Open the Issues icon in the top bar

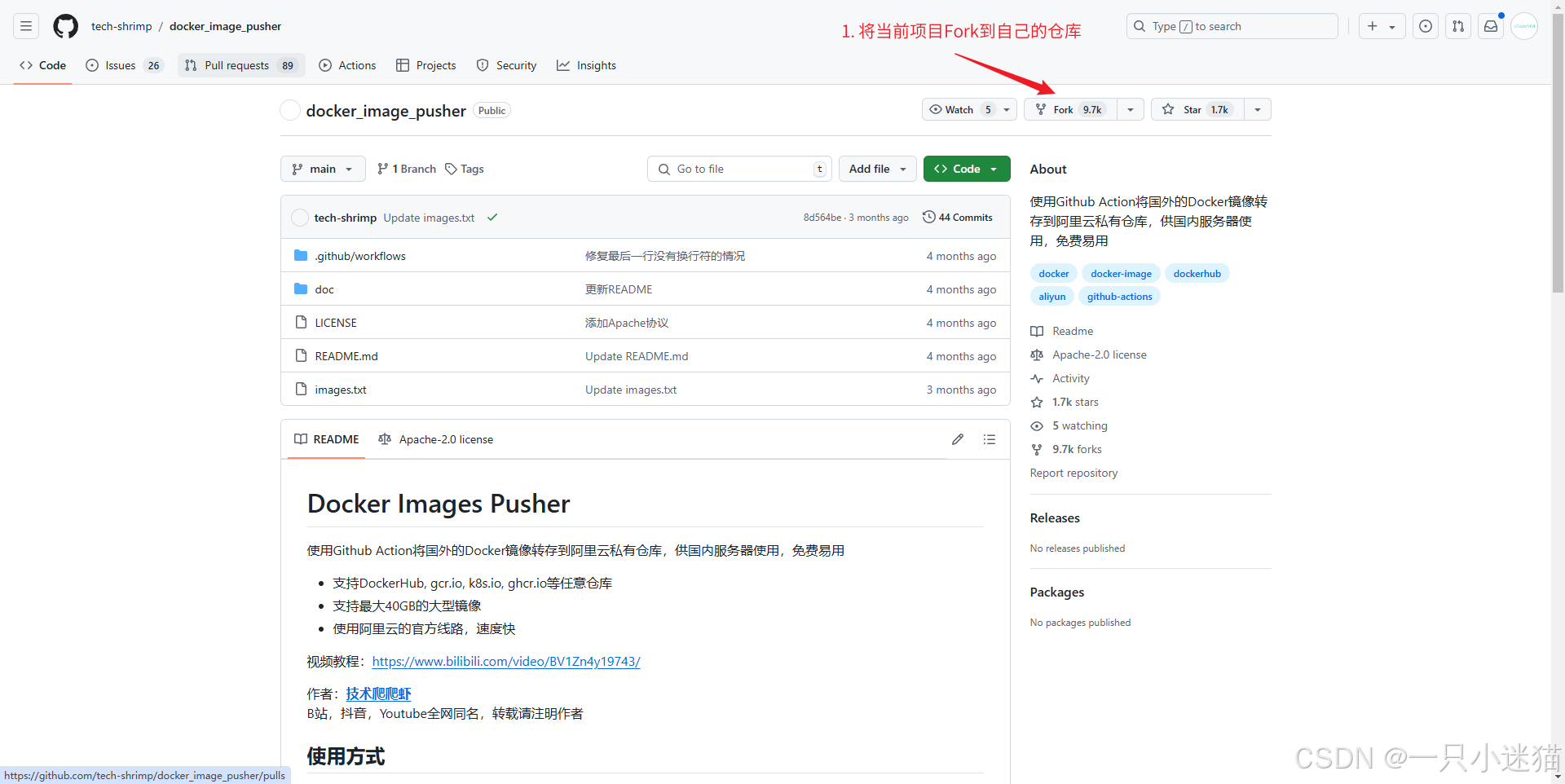click(x=1426, y=26)
